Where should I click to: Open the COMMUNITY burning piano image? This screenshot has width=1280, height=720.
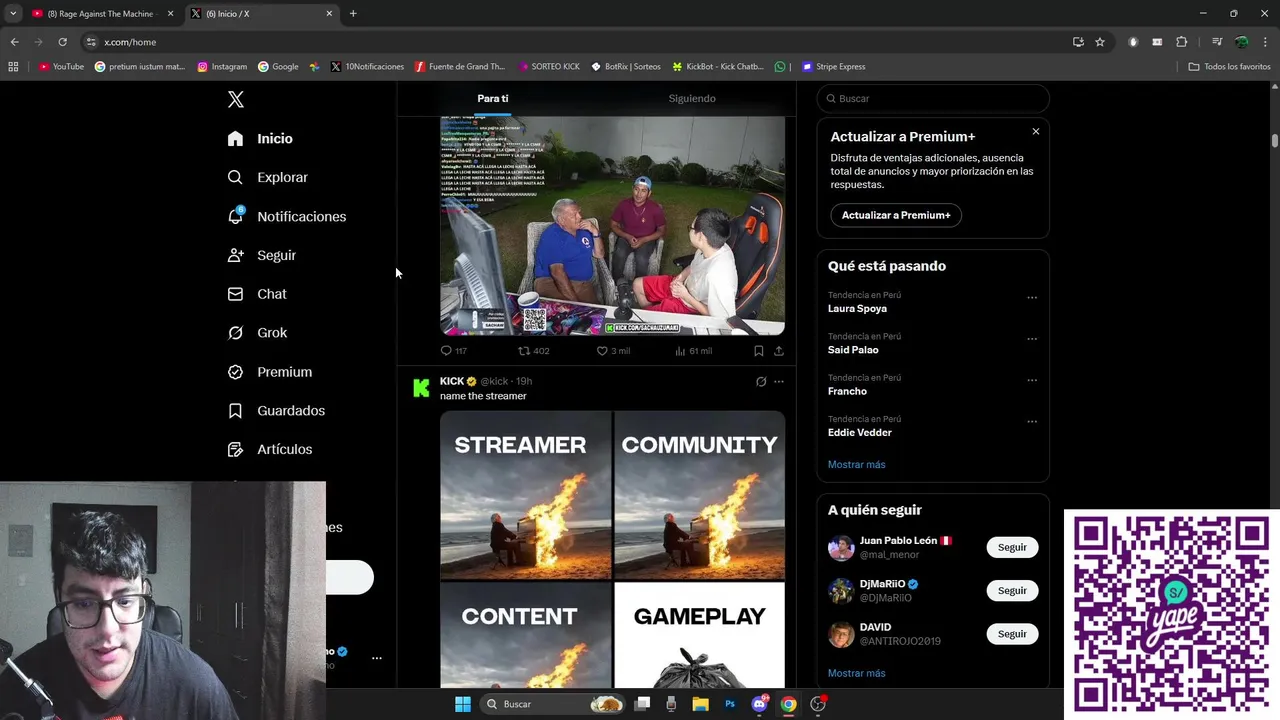coord(700,495)
